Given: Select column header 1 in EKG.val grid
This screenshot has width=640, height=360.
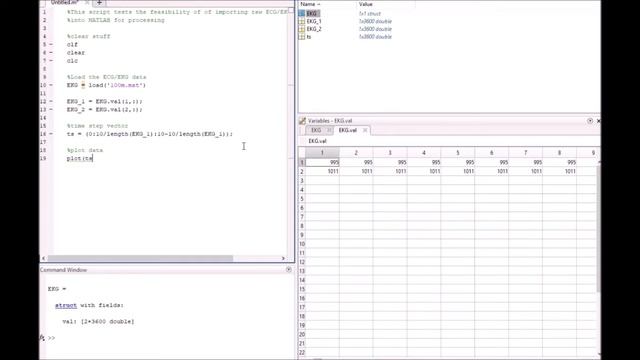Looking at the screenshot, I should point(322,153).
